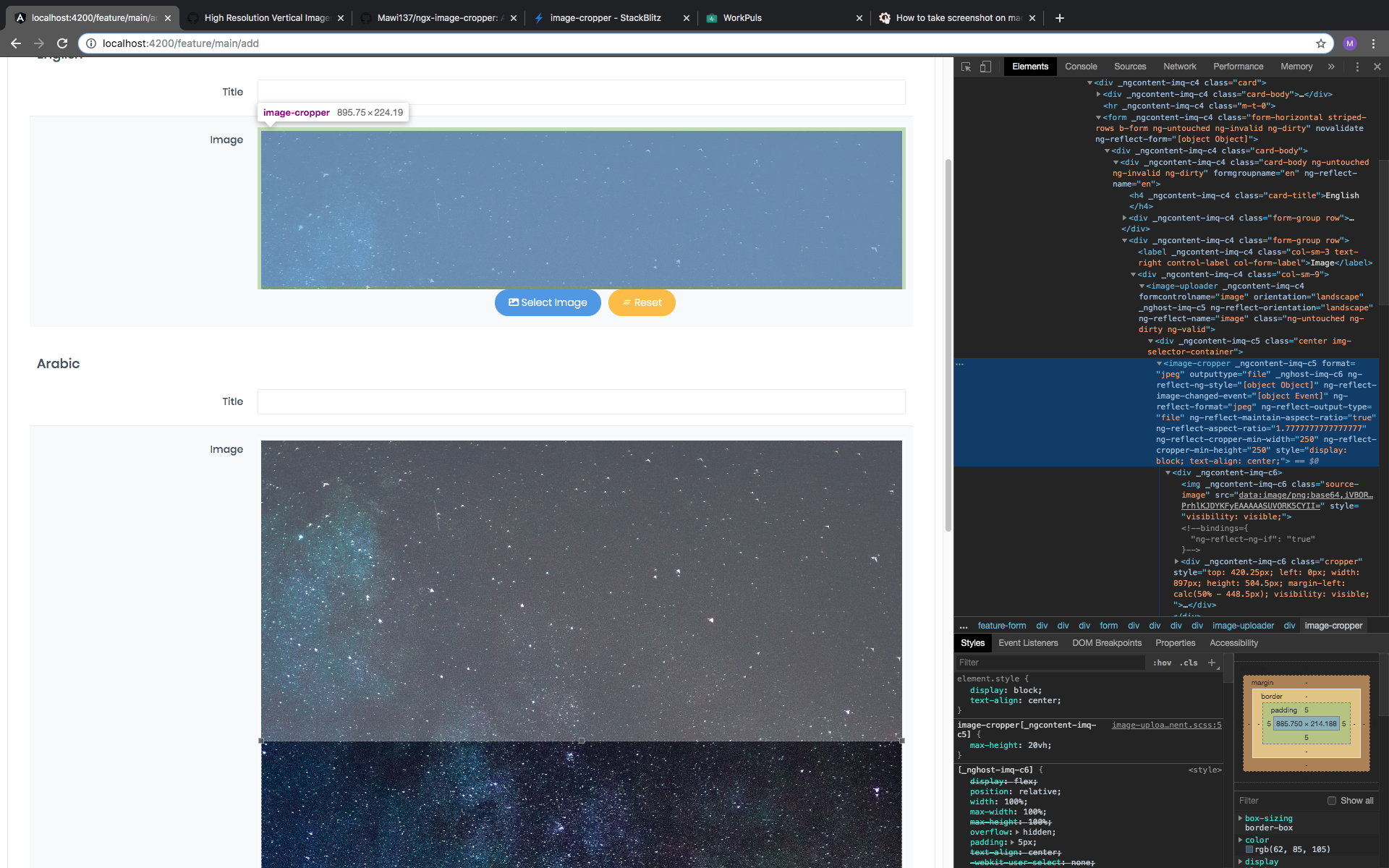This screenshot has height=868, width=1389.
Task: Toggle the device toolbar icon
Action: click(x=985, y=67)
